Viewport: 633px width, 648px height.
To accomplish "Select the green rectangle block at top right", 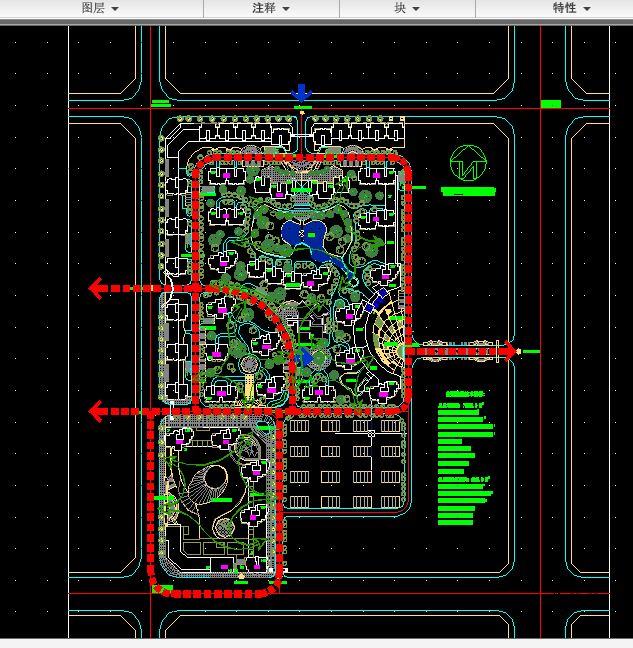I will (550, 103).
